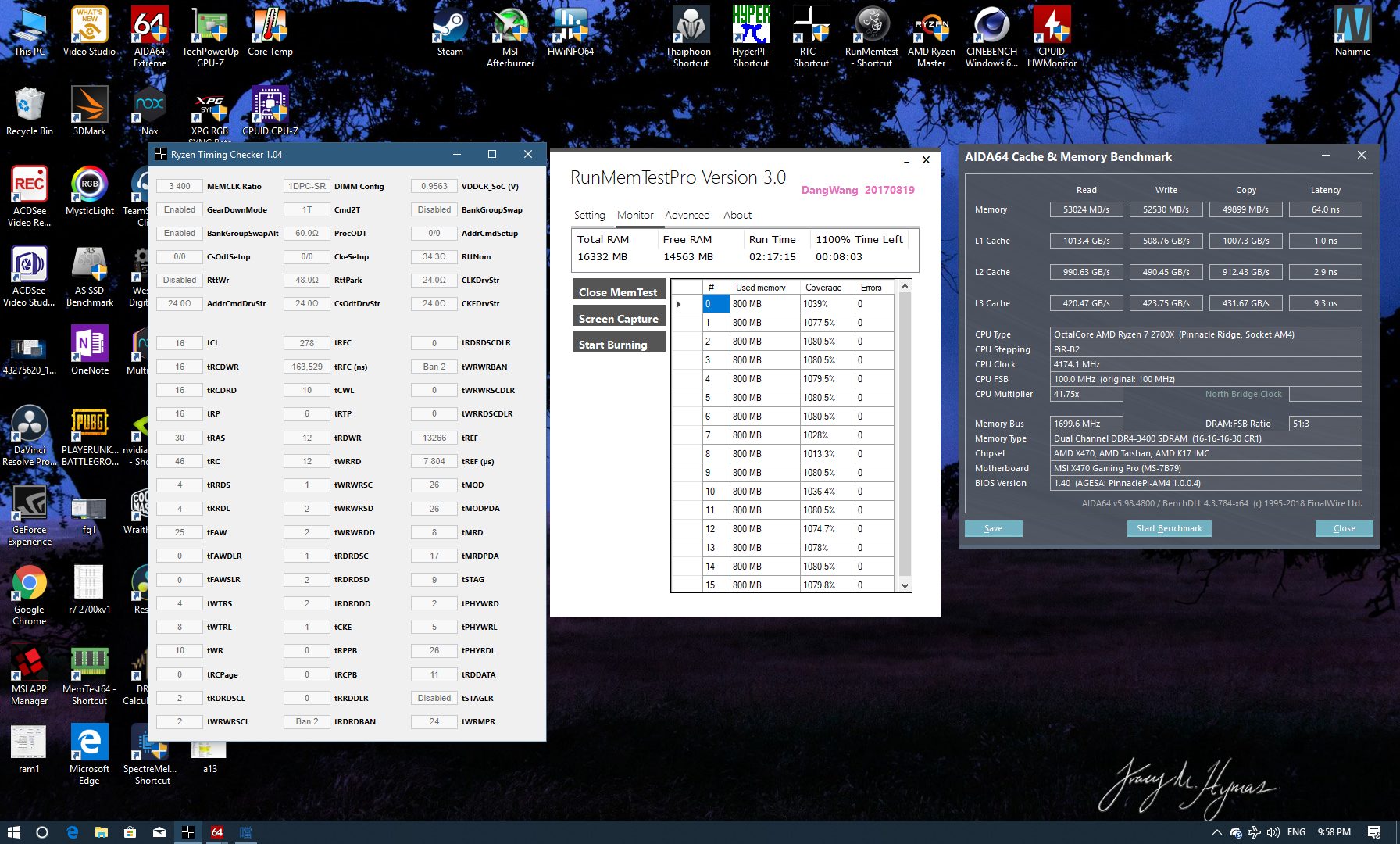Launch MemTest64 shortcut icon
Screen dimensions: 1400x844
click(x=89, y=674)
